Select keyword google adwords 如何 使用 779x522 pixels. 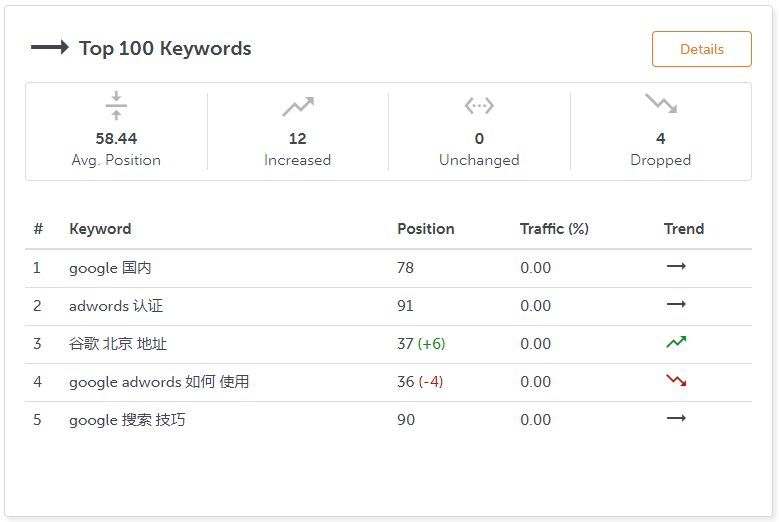[159, 382]
